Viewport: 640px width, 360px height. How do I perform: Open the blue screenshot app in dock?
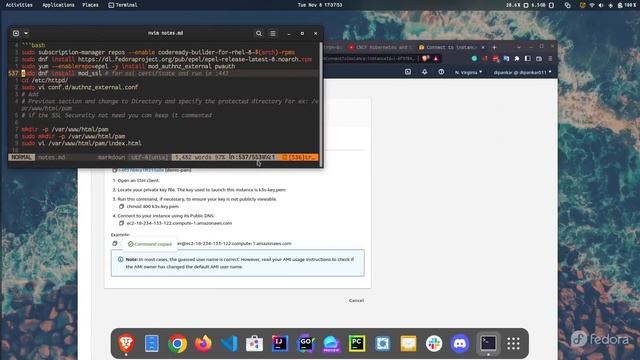pyautogui.click(x=382, y=343)
